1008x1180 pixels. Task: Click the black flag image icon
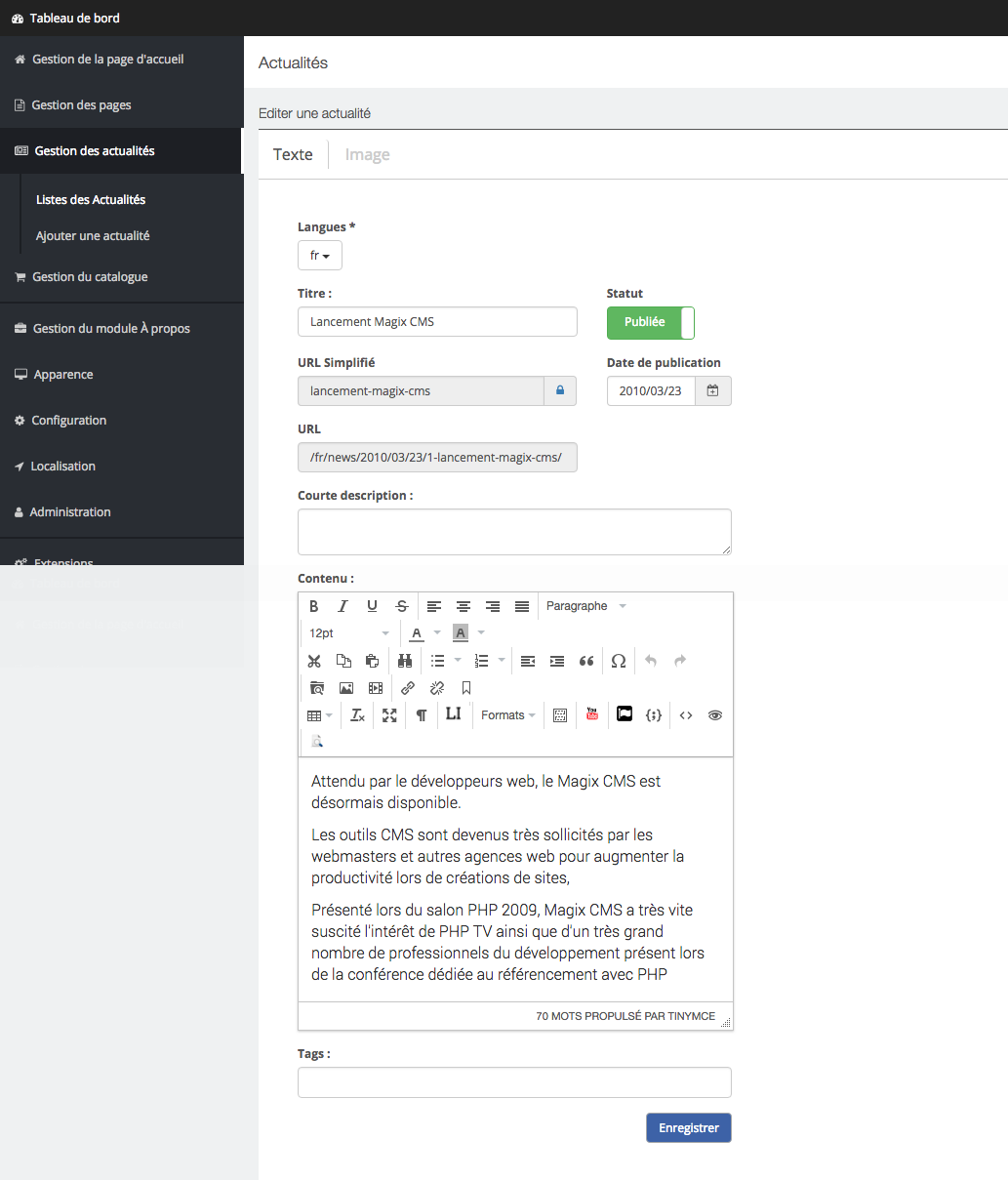[x=625, y=714]
